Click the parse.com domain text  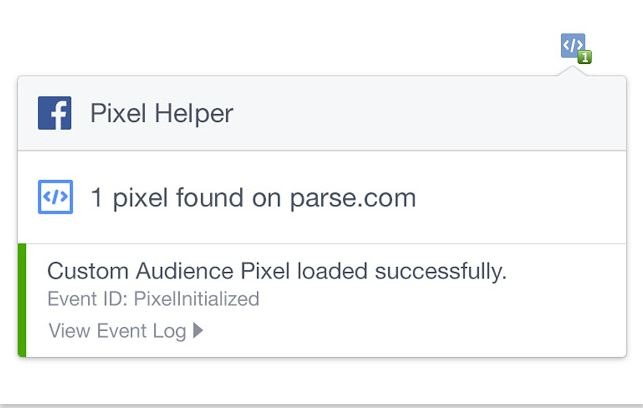[353, 198]
